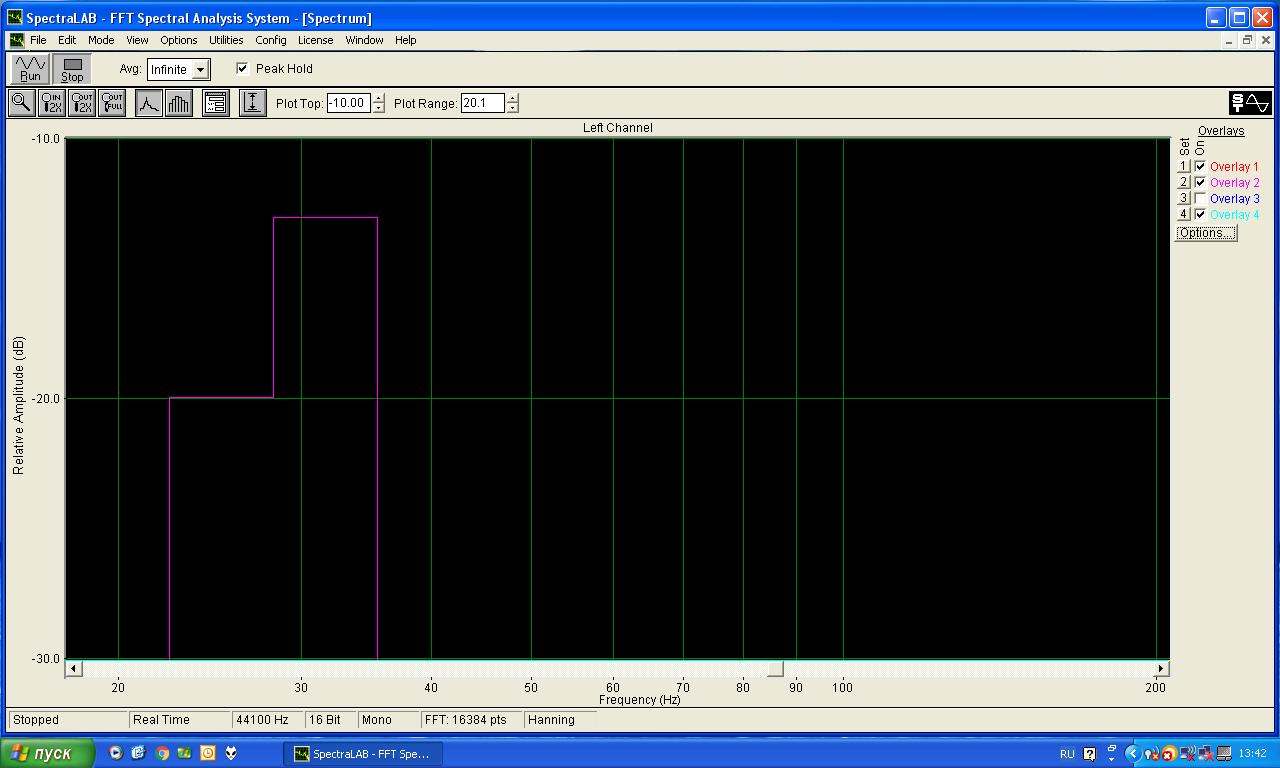Viewport: 1280px width, 768px height.
Task: Disable the Overlay 1 checkbox
Action: [1200, 167]
